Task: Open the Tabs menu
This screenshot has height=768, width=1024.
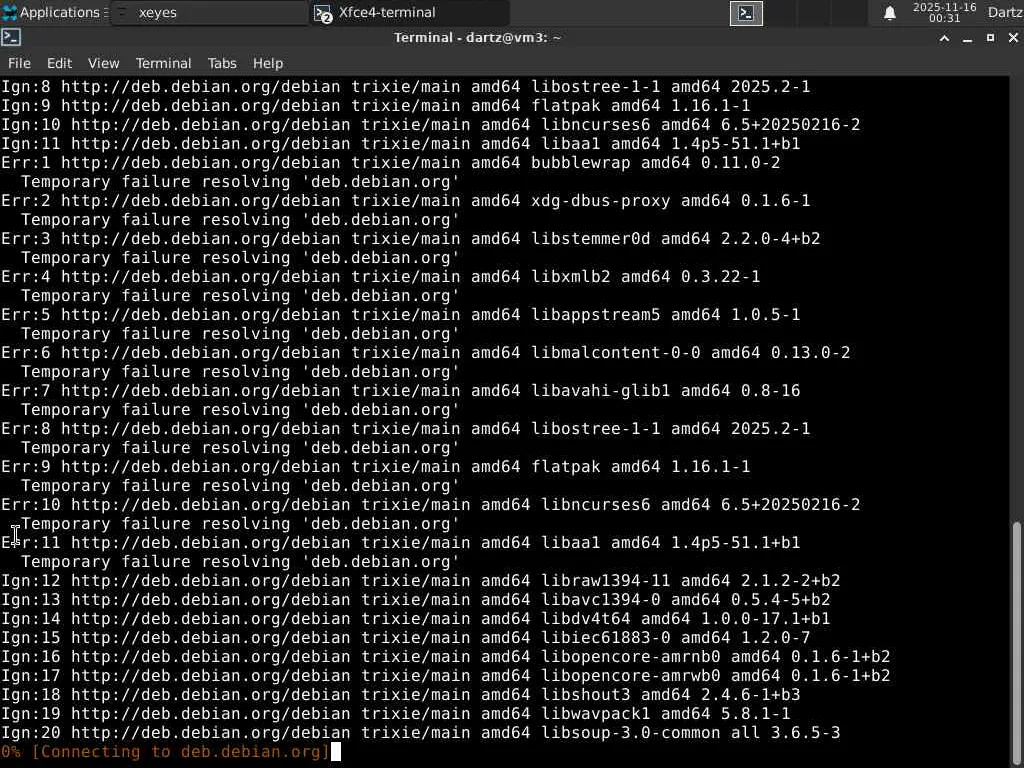Action: tap(222, 63)
